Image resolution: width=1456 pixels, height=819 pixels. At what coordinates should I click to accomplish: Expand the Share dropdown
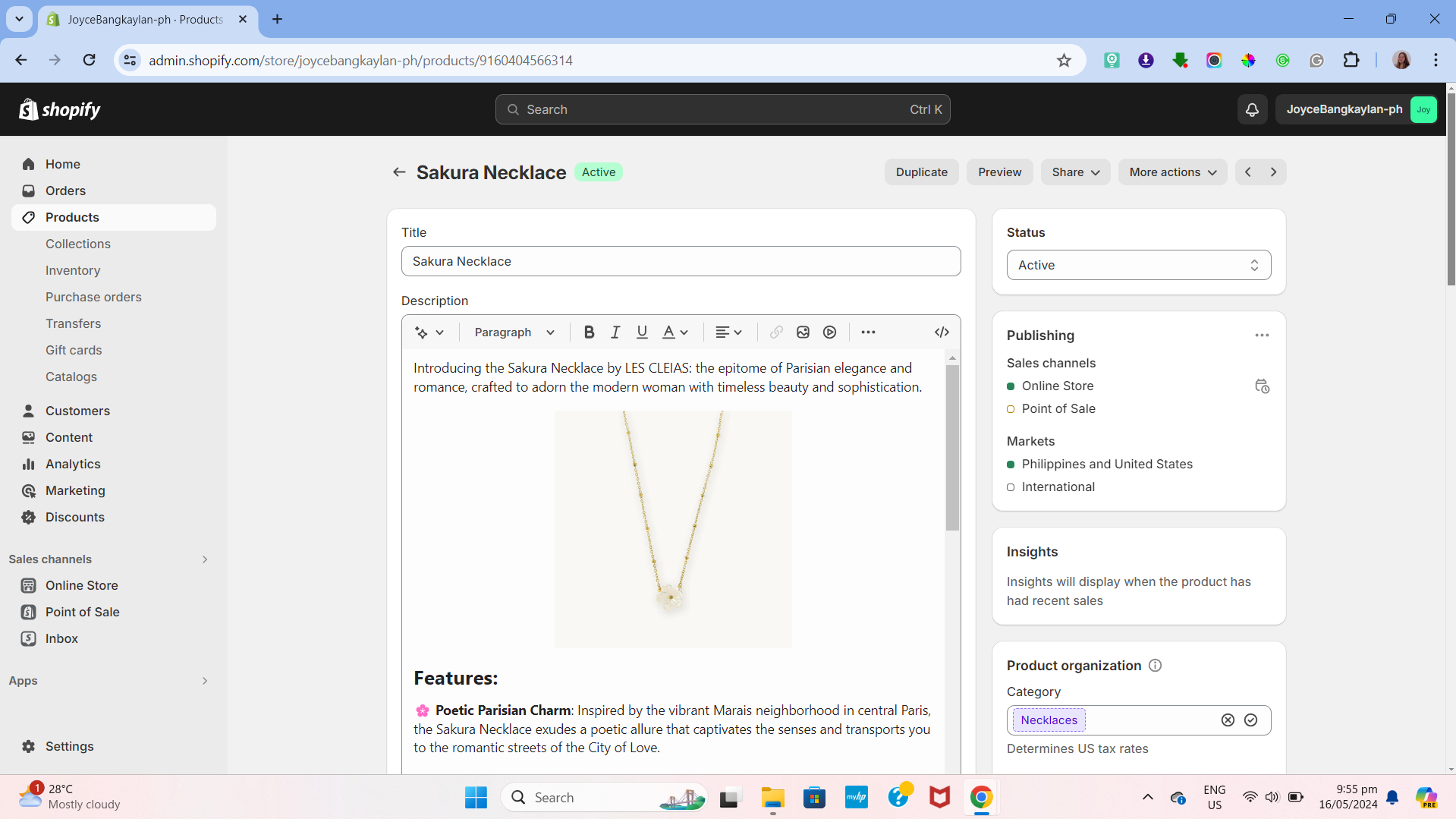tap(1075, 172)
